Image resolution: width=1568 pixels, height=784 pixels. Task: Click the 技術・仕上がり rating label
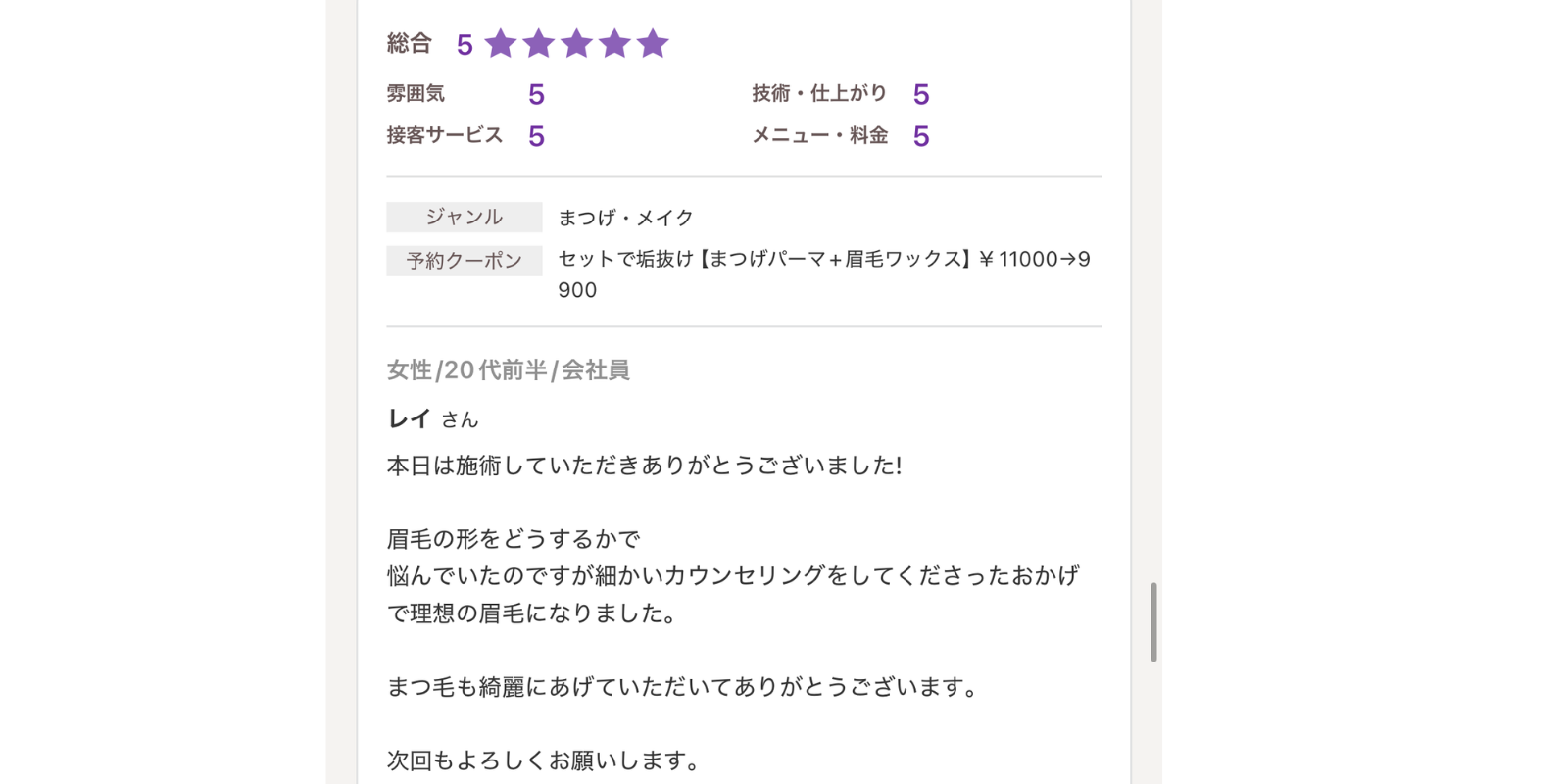click(x=819, y=93)
